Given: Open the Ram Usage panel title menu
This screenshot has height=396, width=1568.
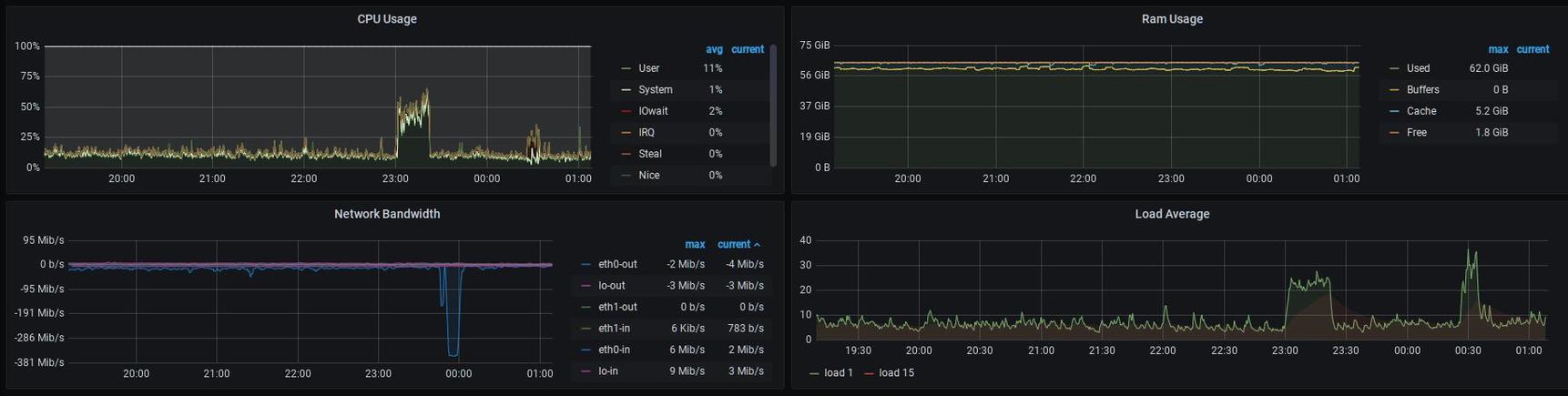Looking at the screenshot, I should (1171, 19).
